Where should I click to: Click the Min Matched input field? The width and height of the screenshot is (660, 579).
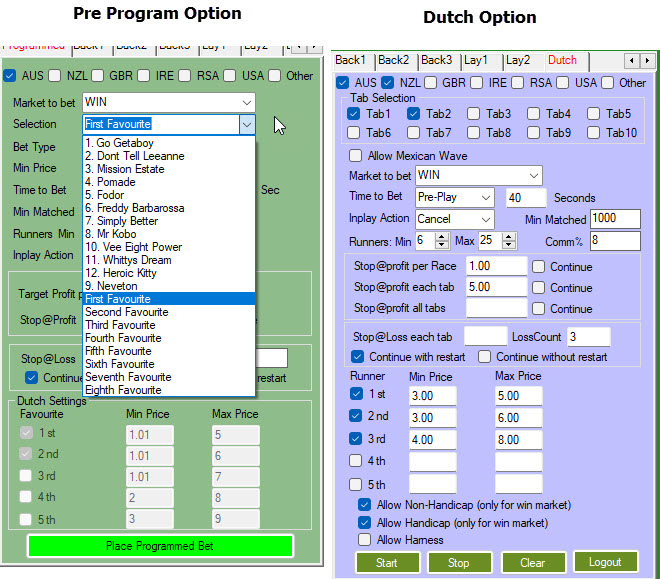click(x=615, y=219)
